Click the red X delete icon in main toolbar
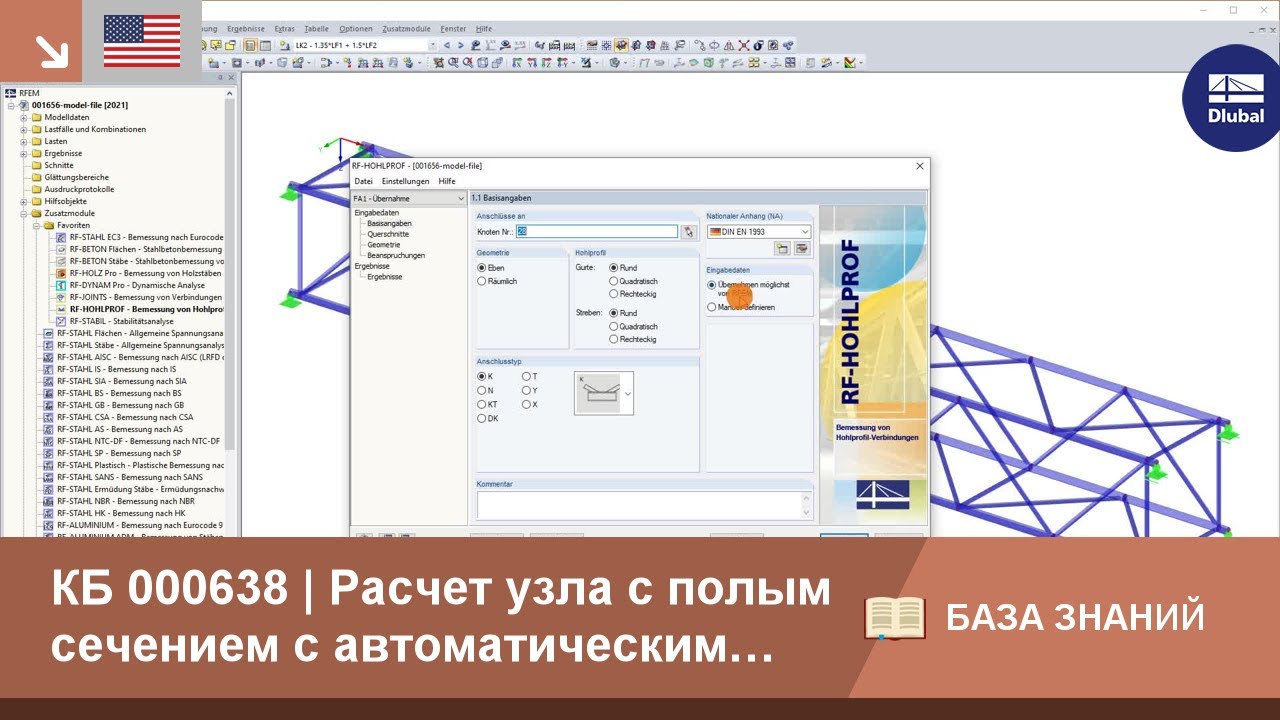This screenshot has height=720, width=1280. [x=743, y=45]
